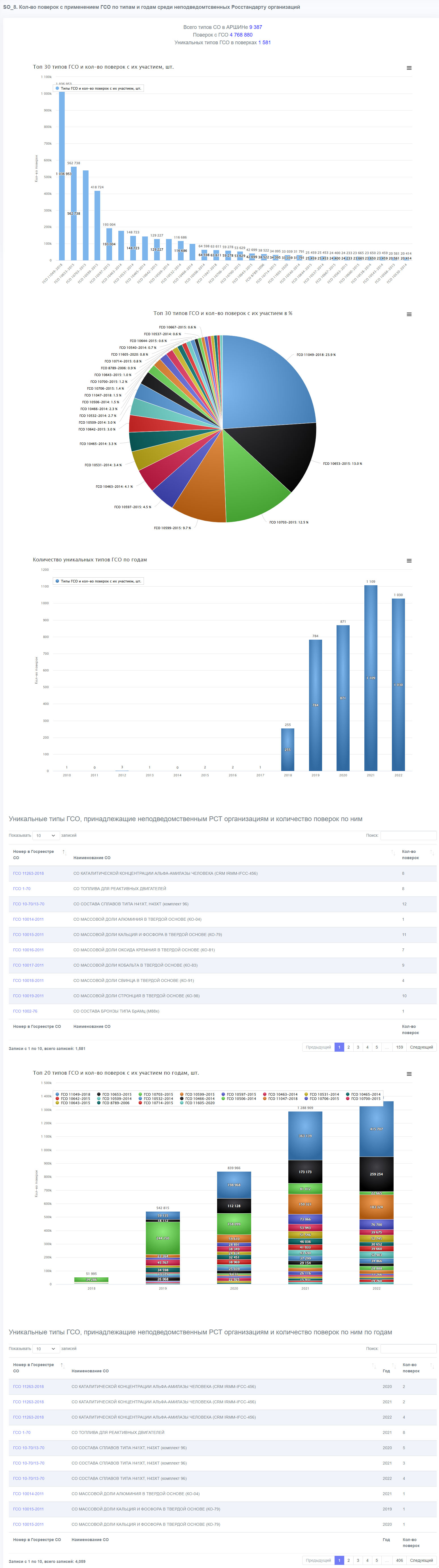The image size is (439, 1568).
Task: Open the ГСО 10018-2011 link
Action: tap(29, 980)
